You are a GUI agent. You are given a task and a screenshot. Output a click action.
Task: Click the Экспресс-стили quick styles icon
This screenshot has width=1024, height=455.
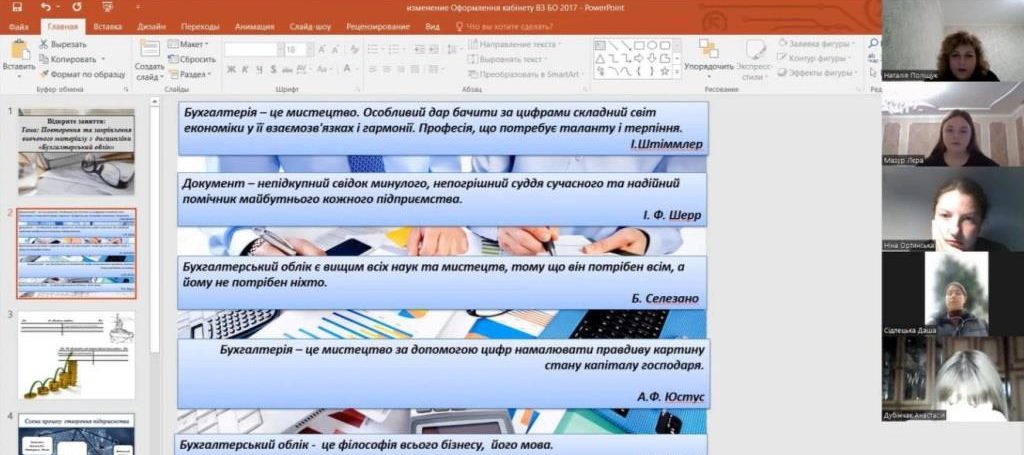pos(755,50)
